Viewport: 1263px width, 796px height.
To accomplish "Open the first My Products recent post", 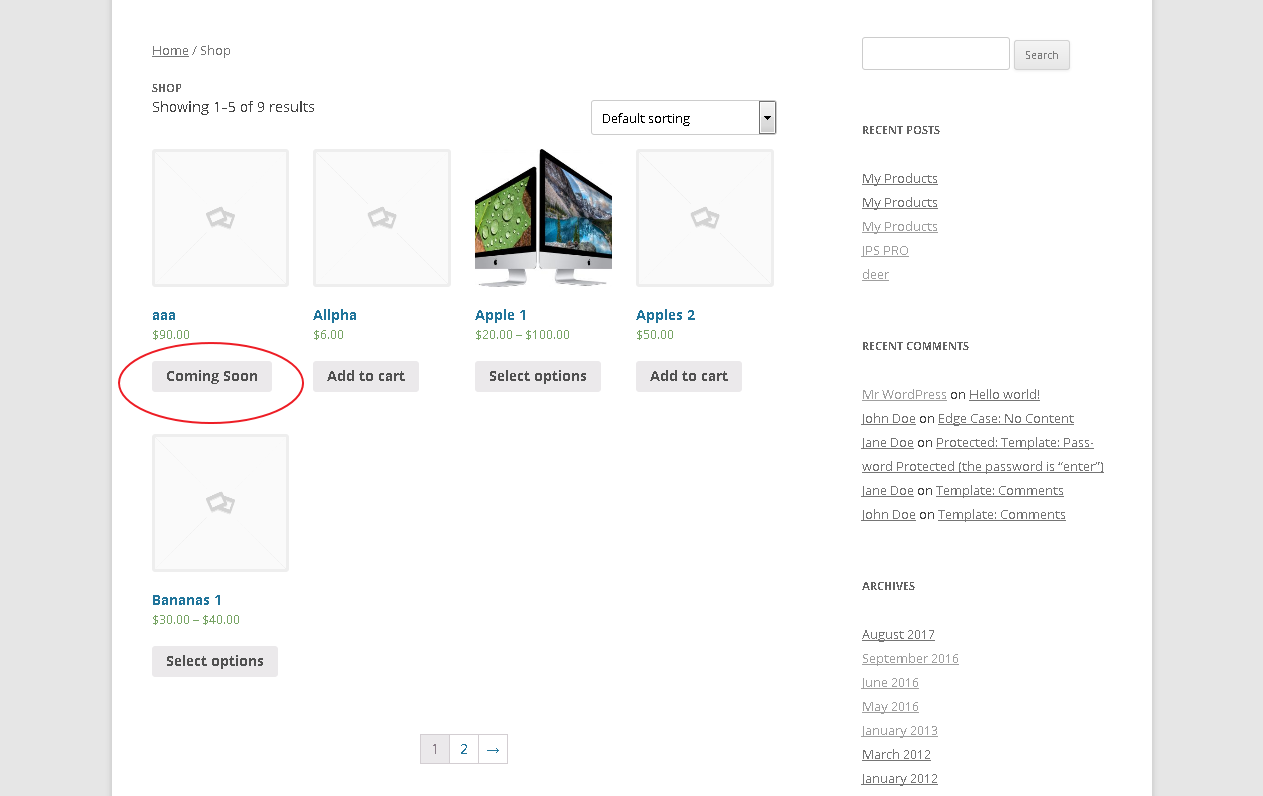I will click(x=900, y=178).
